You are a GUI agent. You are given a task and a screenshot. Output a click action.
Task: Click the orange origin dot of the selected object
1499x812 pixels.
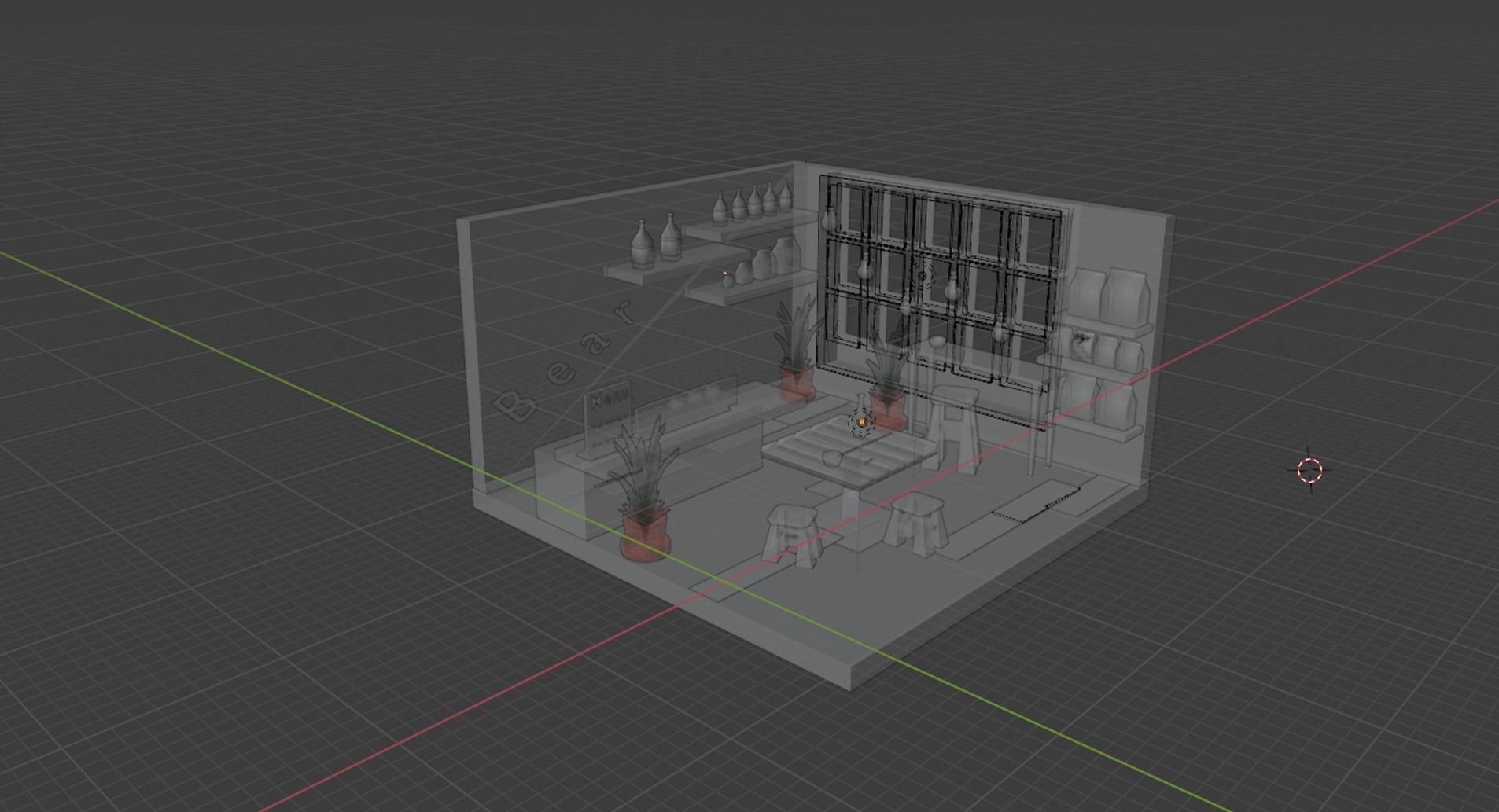pos(862,423)
